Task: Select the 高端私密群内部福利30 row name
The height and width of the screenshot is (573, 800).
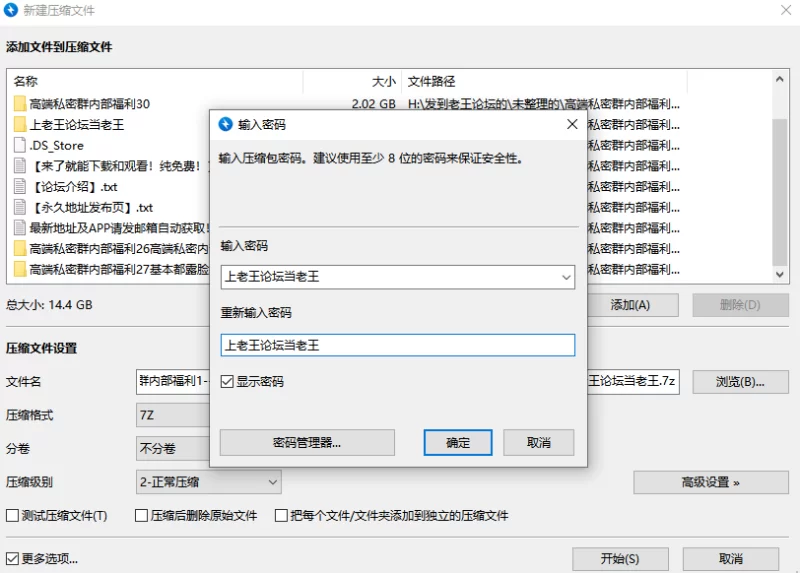Action: [x=89, y=104]
